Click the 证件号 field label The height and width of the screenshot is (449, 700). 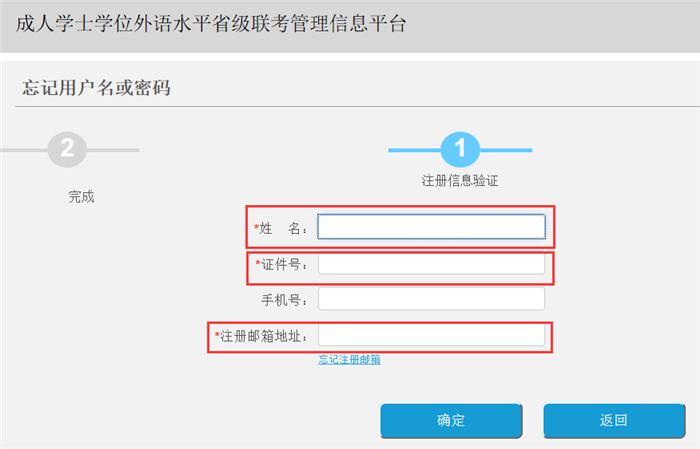click(285, 264)
